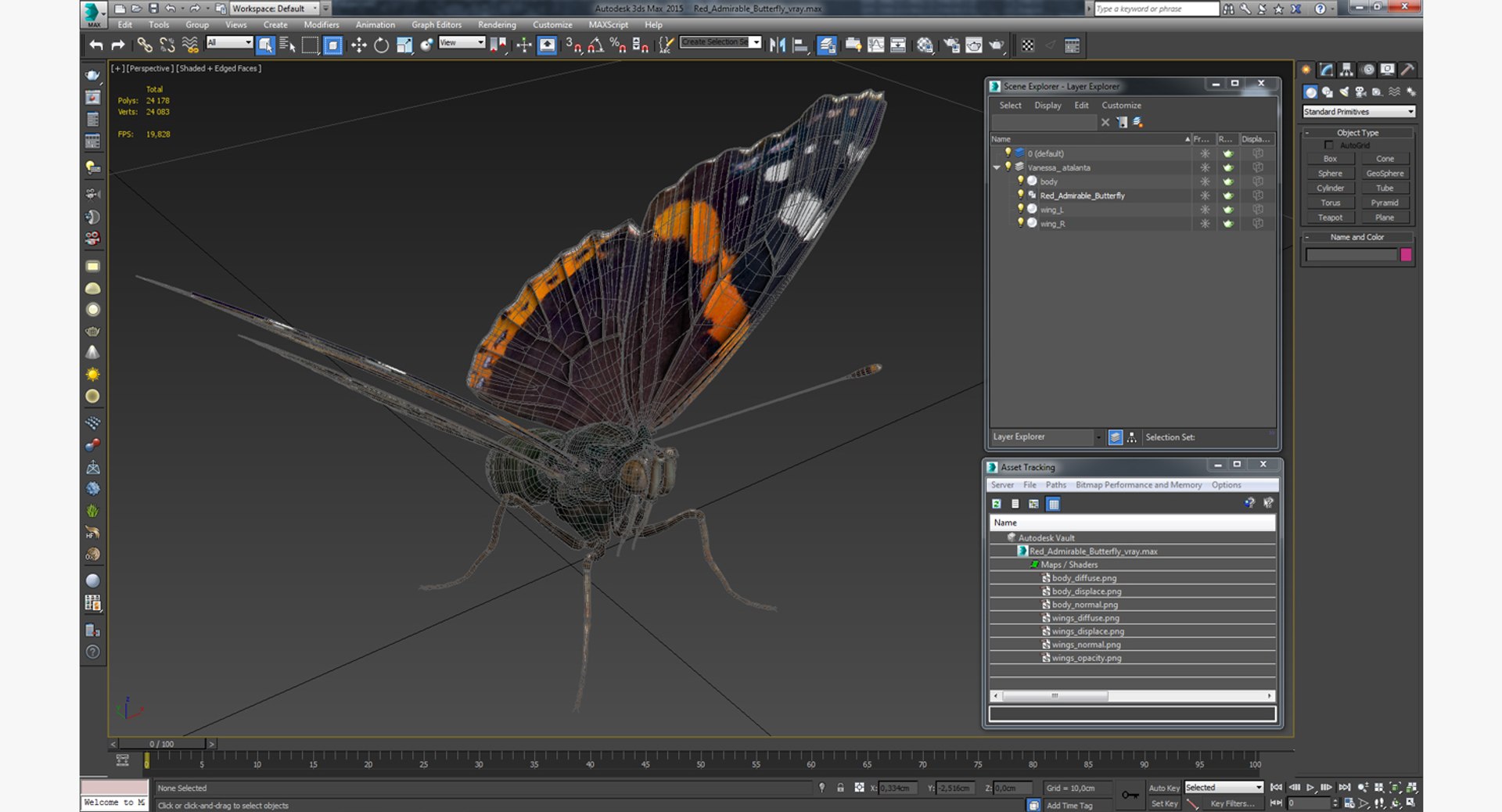Open the Modify tab in command panel

tap(1327, 70)
